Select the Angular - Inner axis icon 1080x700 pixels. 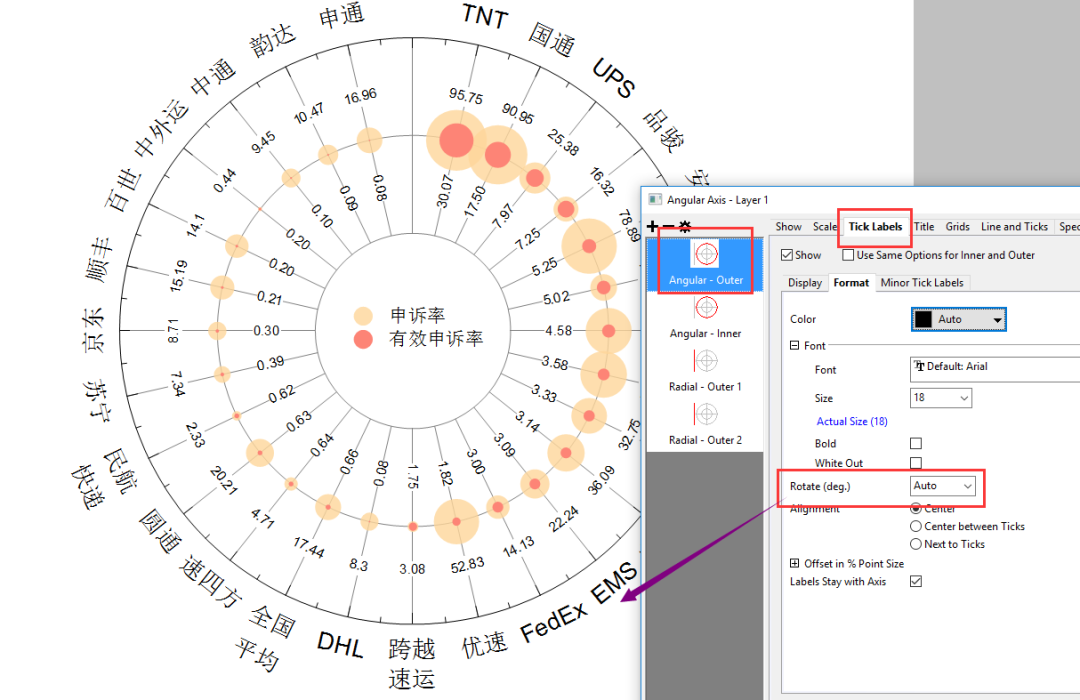click(x=706, y=307)
